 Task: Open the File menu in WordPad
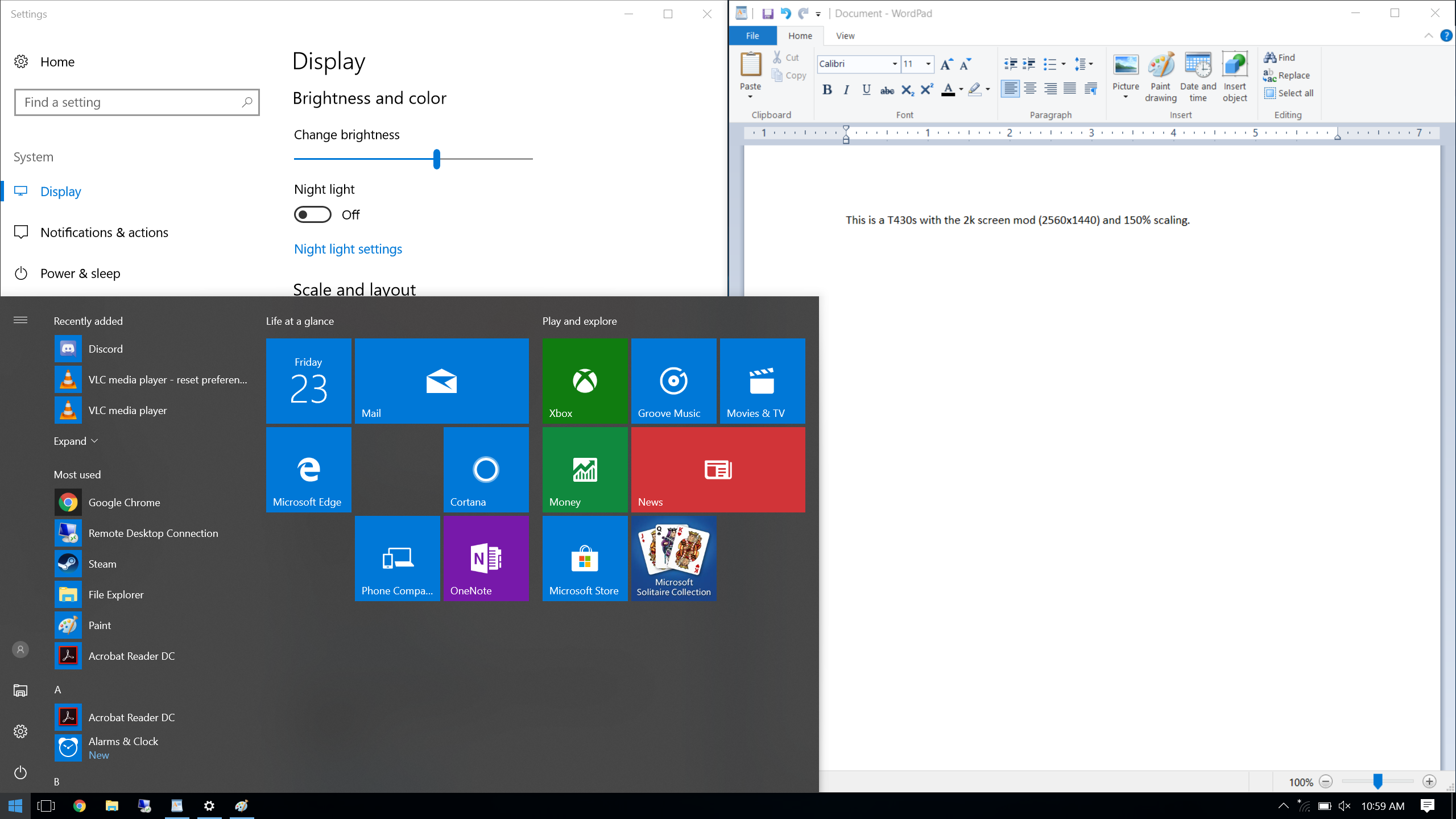click(x=752, y=36)
